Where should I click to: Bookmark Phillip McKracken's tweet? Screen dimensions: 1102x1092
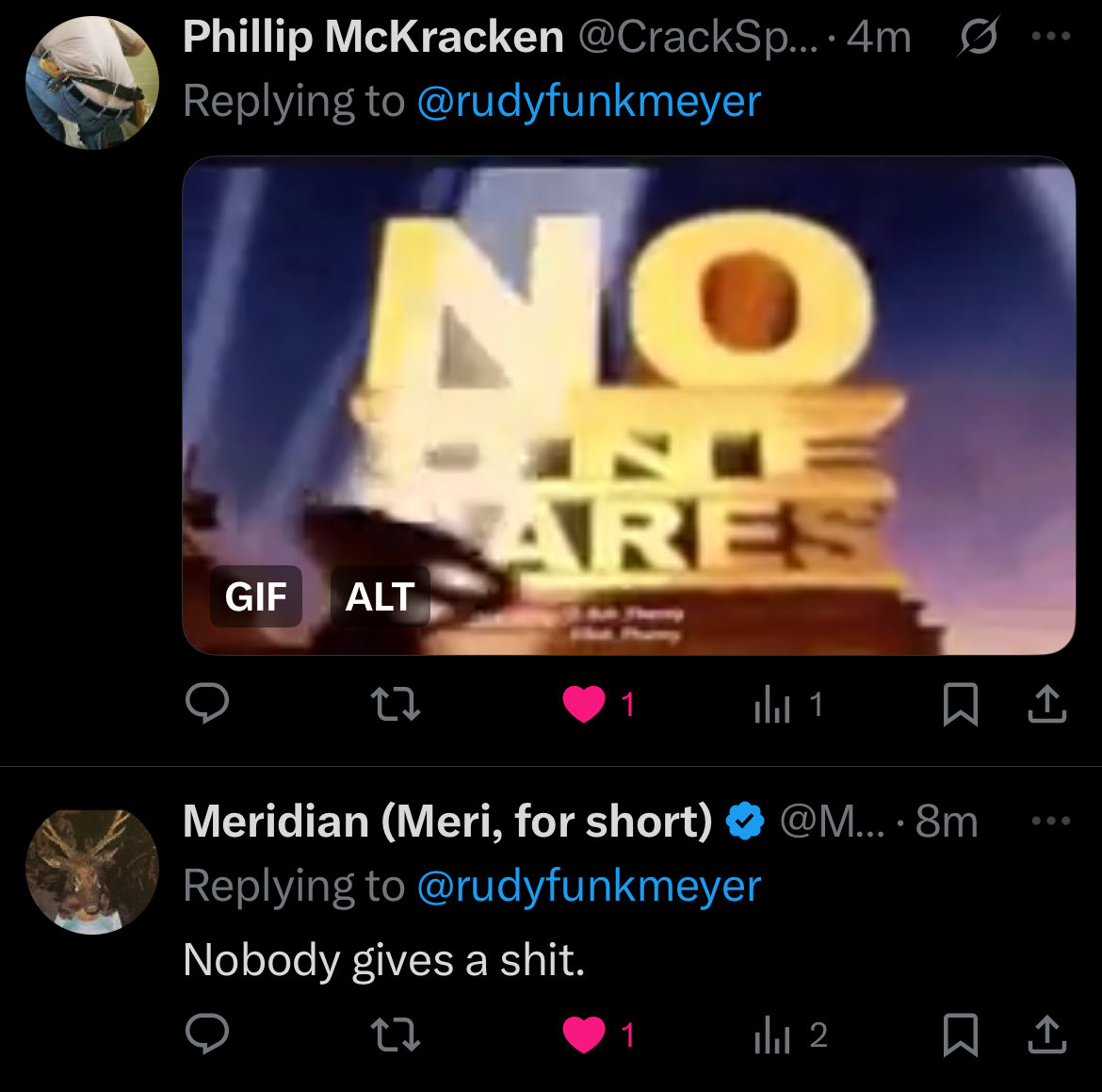[x=960, y=704]
